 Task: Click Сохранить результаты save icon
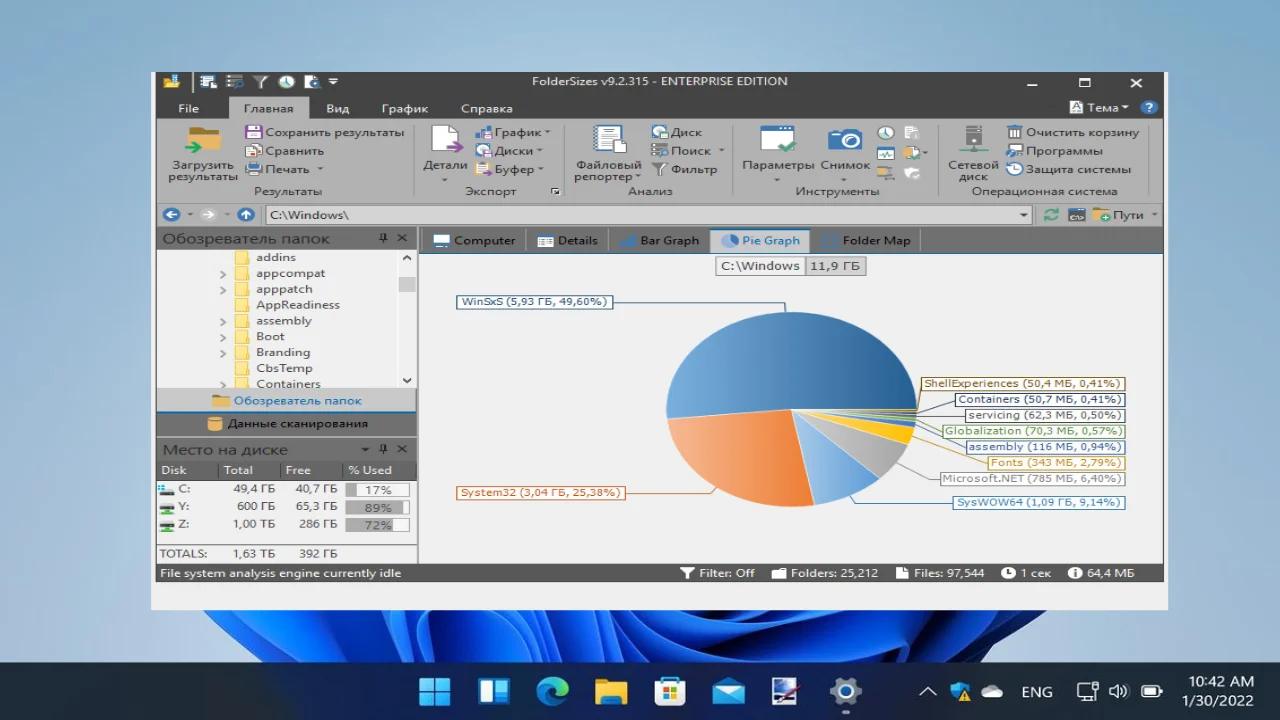(253, 132)
